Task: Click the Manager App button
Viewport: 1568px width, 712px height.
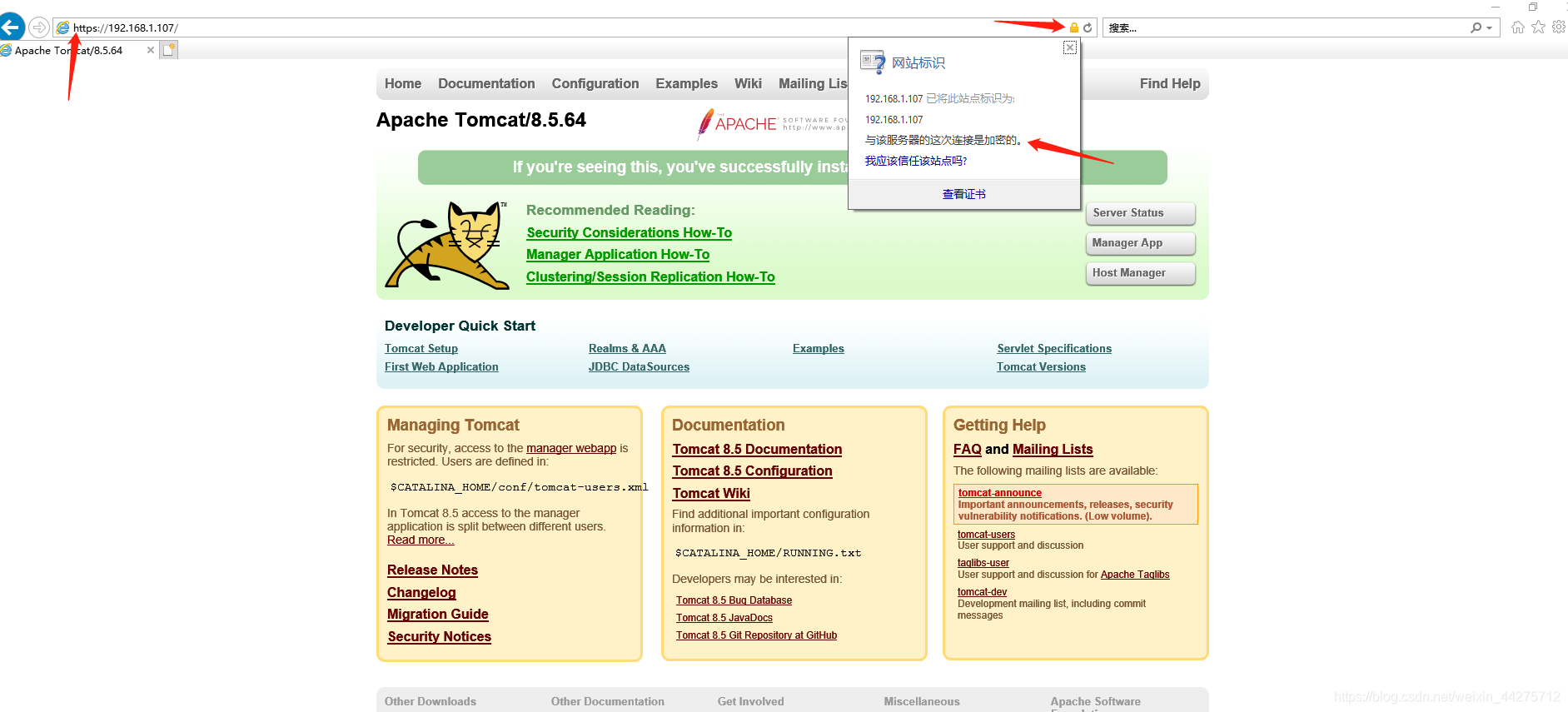Action: click(x=1140, y=243)
